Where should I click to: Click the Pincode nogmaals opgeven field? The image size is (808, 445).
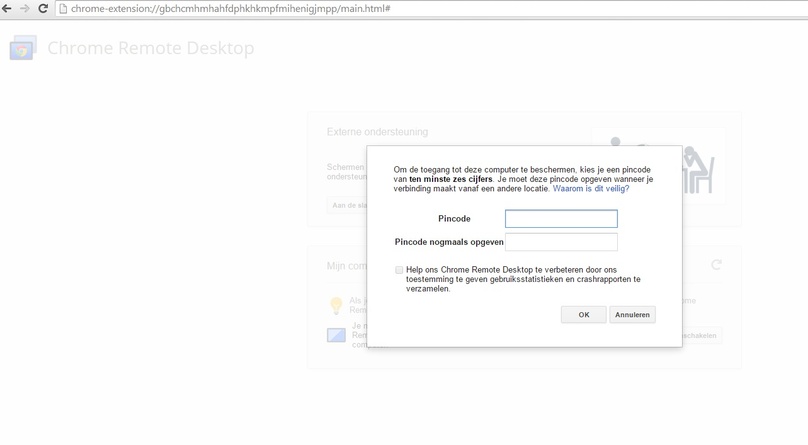click(x=561, y=242)
